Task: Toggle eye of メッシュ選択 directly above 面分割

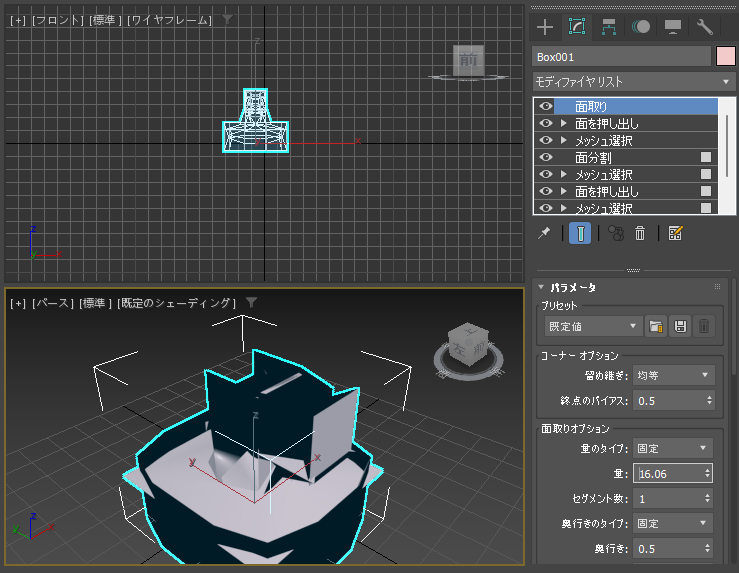Action: tap(546, 140)
